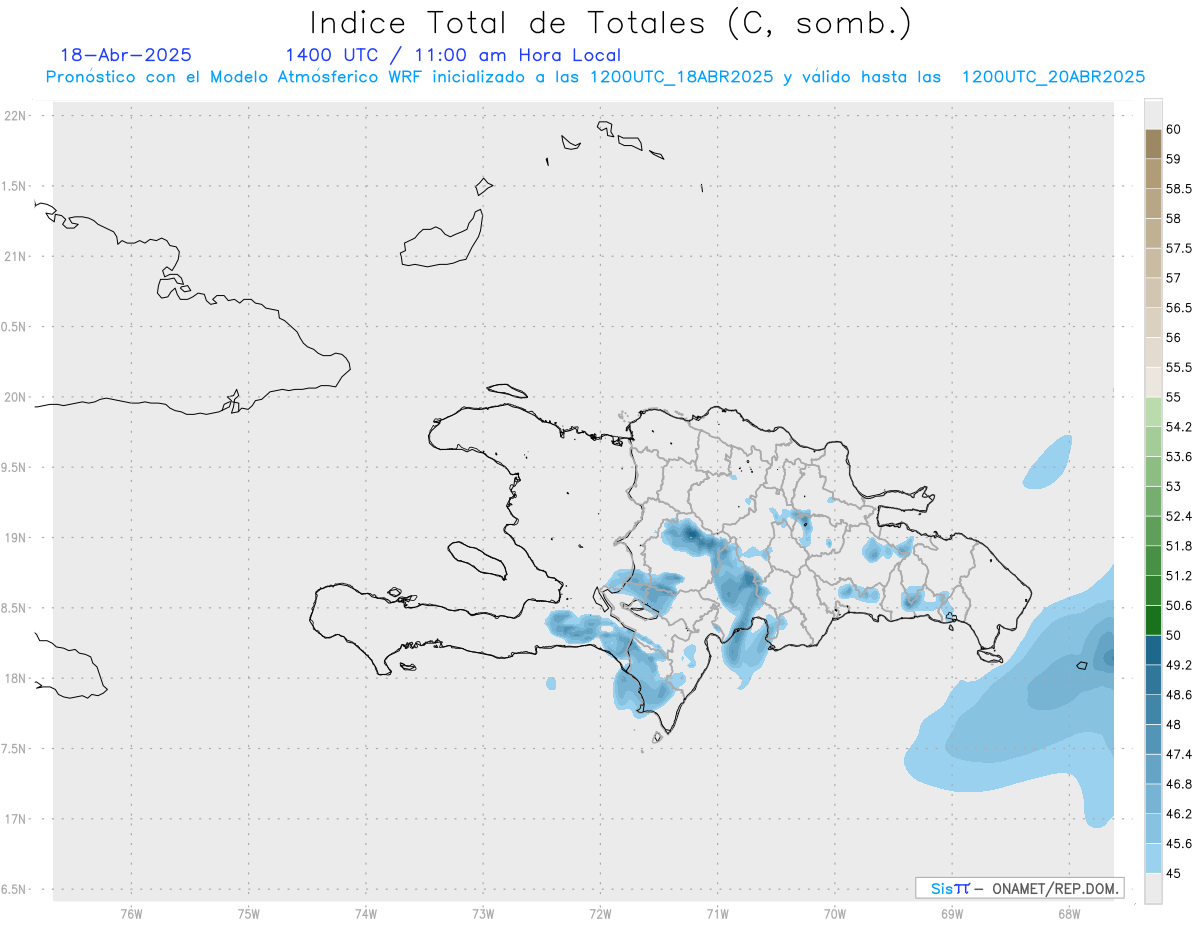The width and height of the screenshot is (1200, 927).
Task: Click the dark green legend swatch between 50 and 50.6
Action: [x=1153, y=620]
